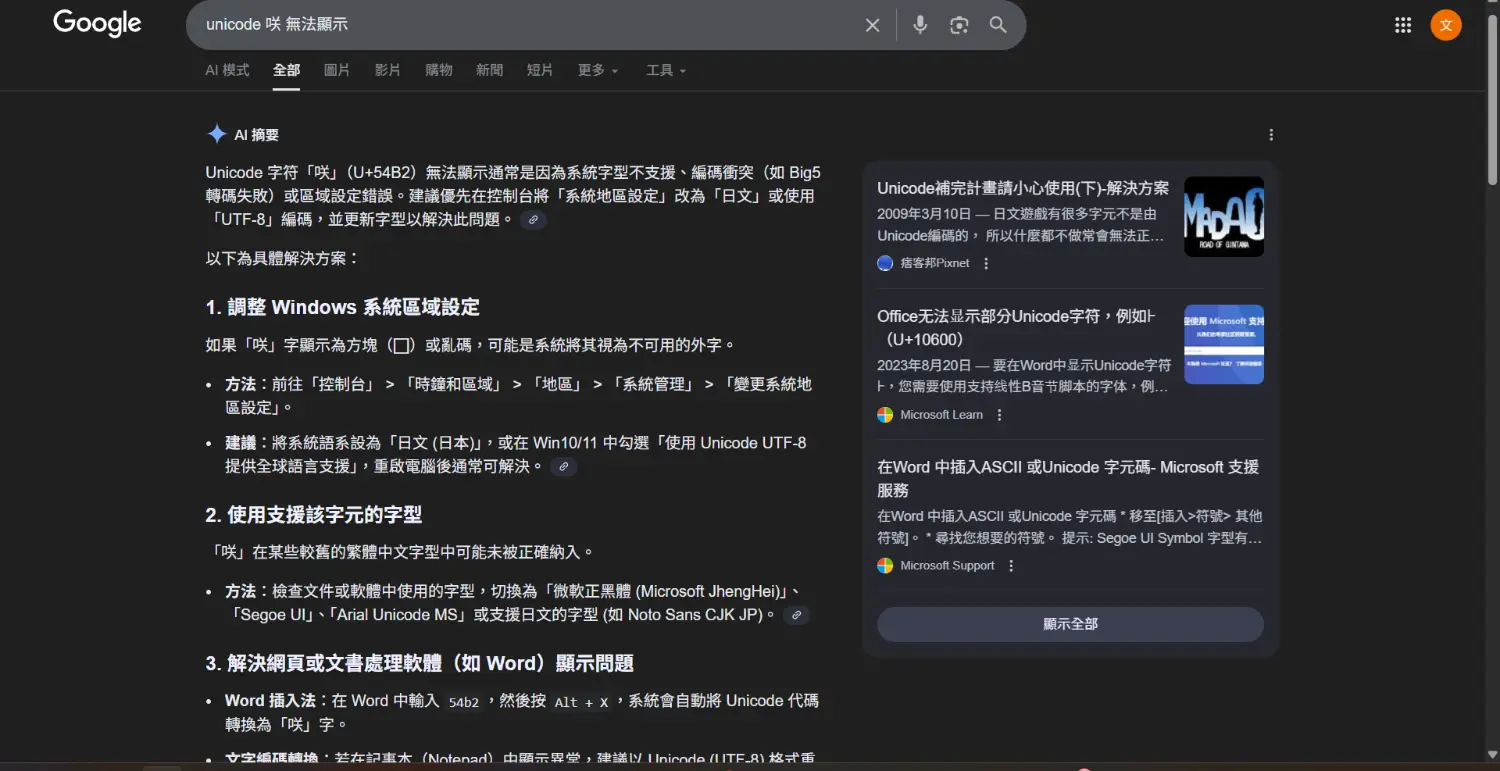Open the Google apps grid
Image resolution: width=1500 pixels, height=771 pixels.
pyautogui.click(x=1402, y=25)
